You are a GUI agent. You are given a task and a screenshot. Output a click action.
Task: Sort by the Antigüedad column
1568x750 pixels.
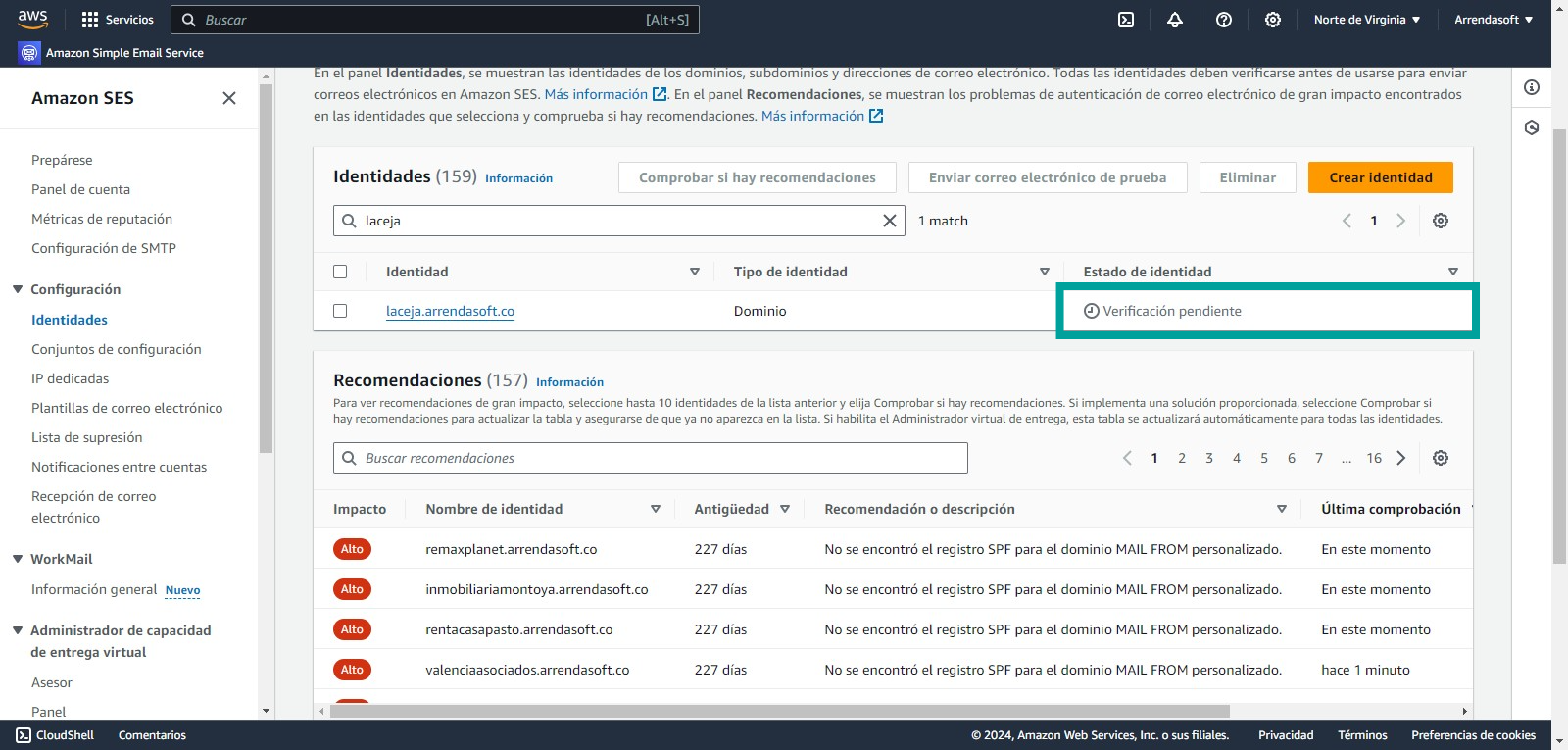click(785, 509)
